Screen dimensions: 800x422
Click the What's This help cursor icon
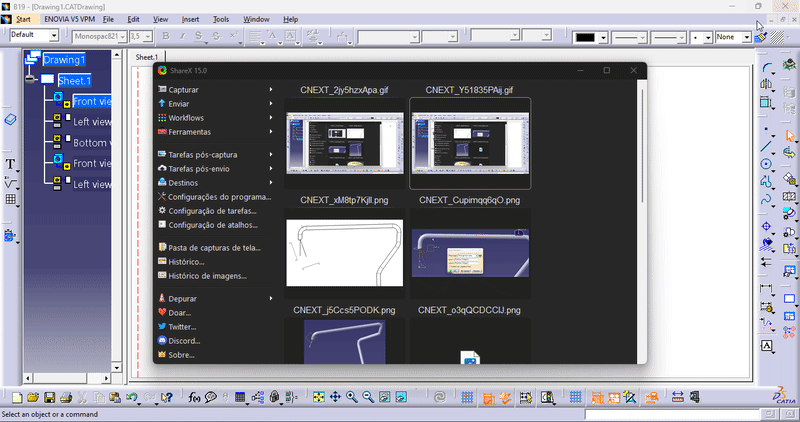click(166, 398)
